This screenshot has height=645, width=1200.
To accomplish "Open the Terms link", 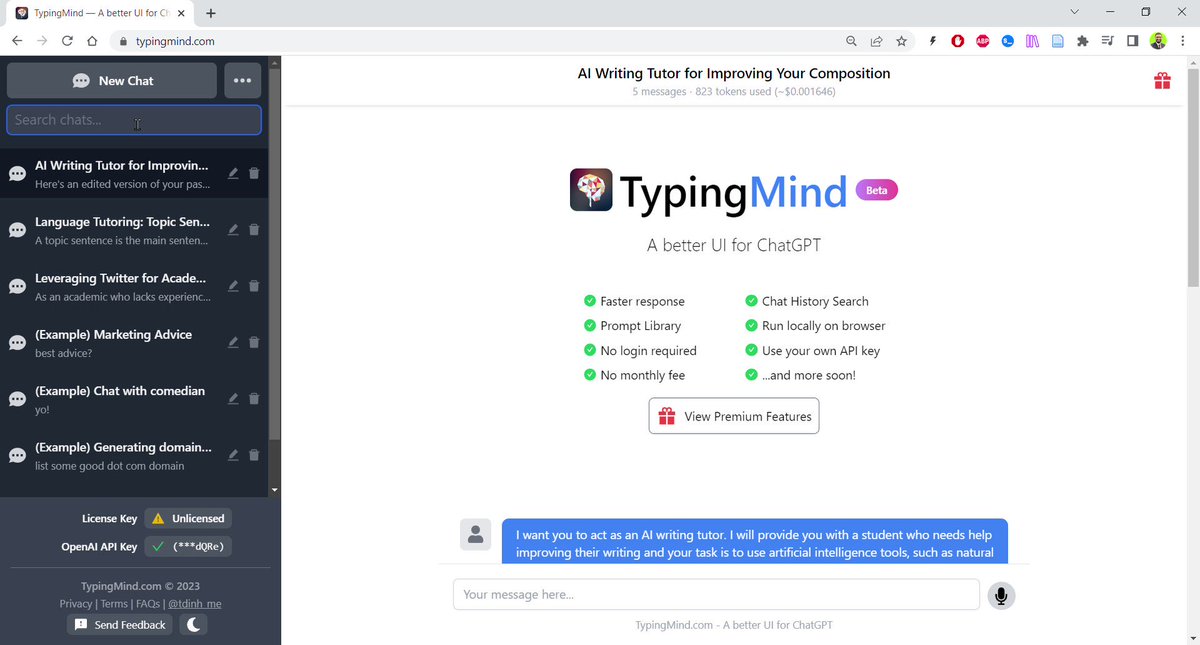I will pos(114,603).
